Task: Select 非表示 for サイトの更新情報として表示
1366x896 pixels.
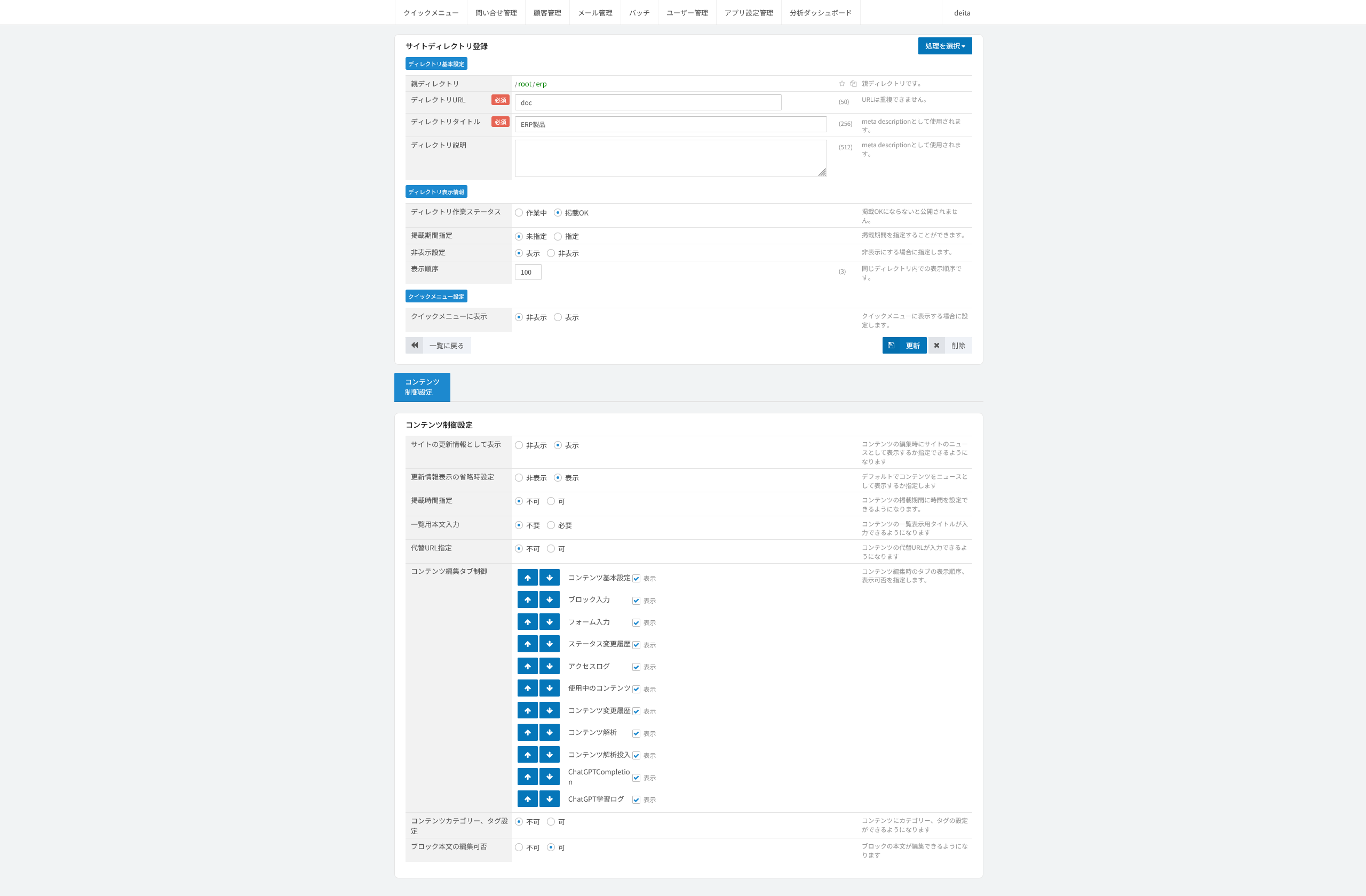Action: pos(519,445)
